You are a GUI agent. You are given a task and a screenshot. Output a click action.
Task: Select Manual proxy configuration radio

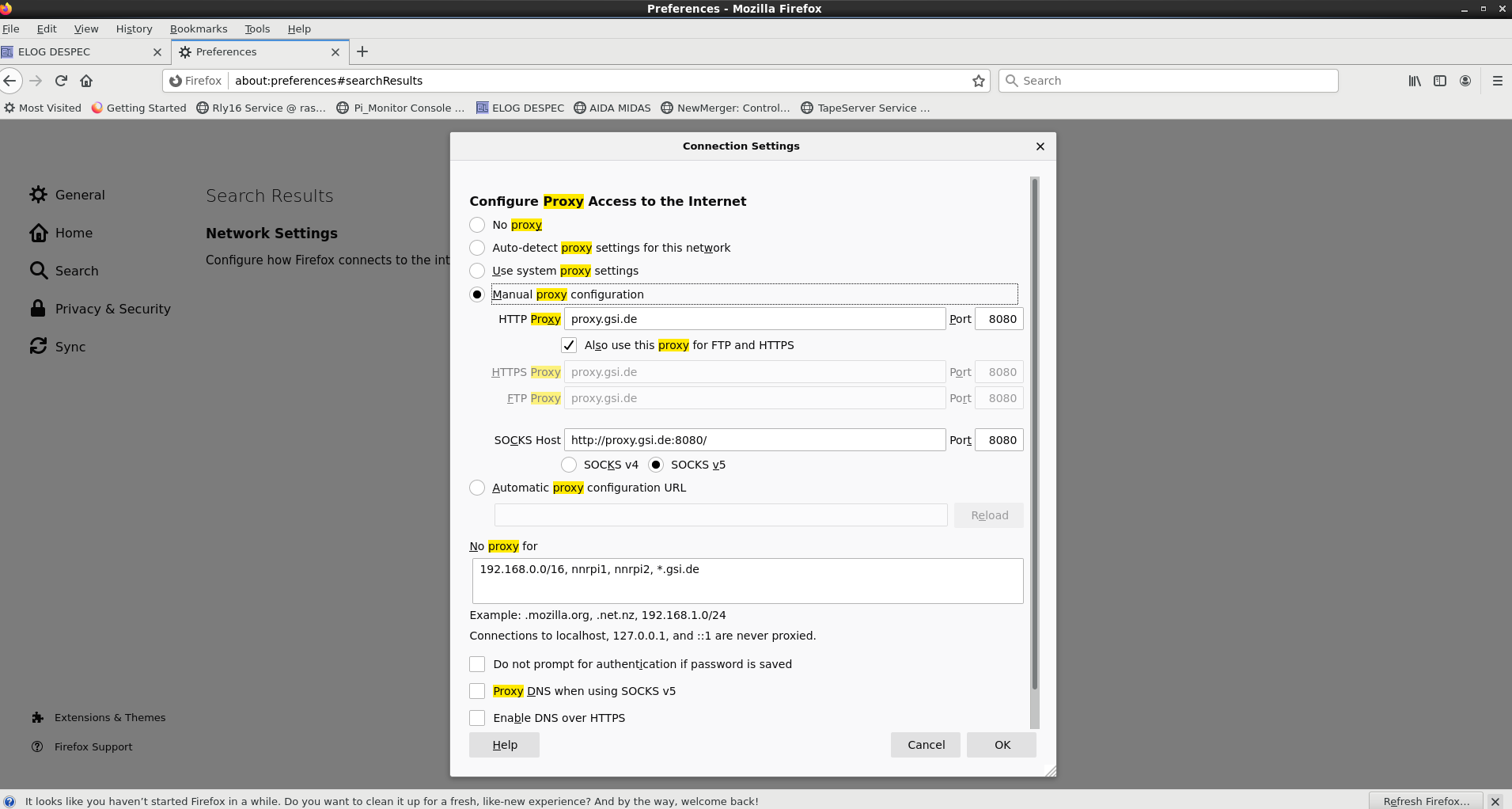point(477,294)
